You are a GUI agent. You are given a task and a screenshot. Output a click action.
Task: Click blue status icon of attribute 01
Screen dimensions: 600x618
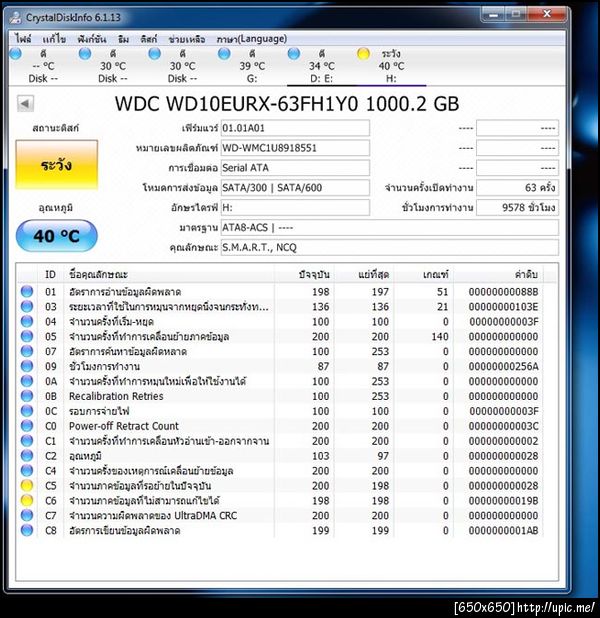click(27, 292)
